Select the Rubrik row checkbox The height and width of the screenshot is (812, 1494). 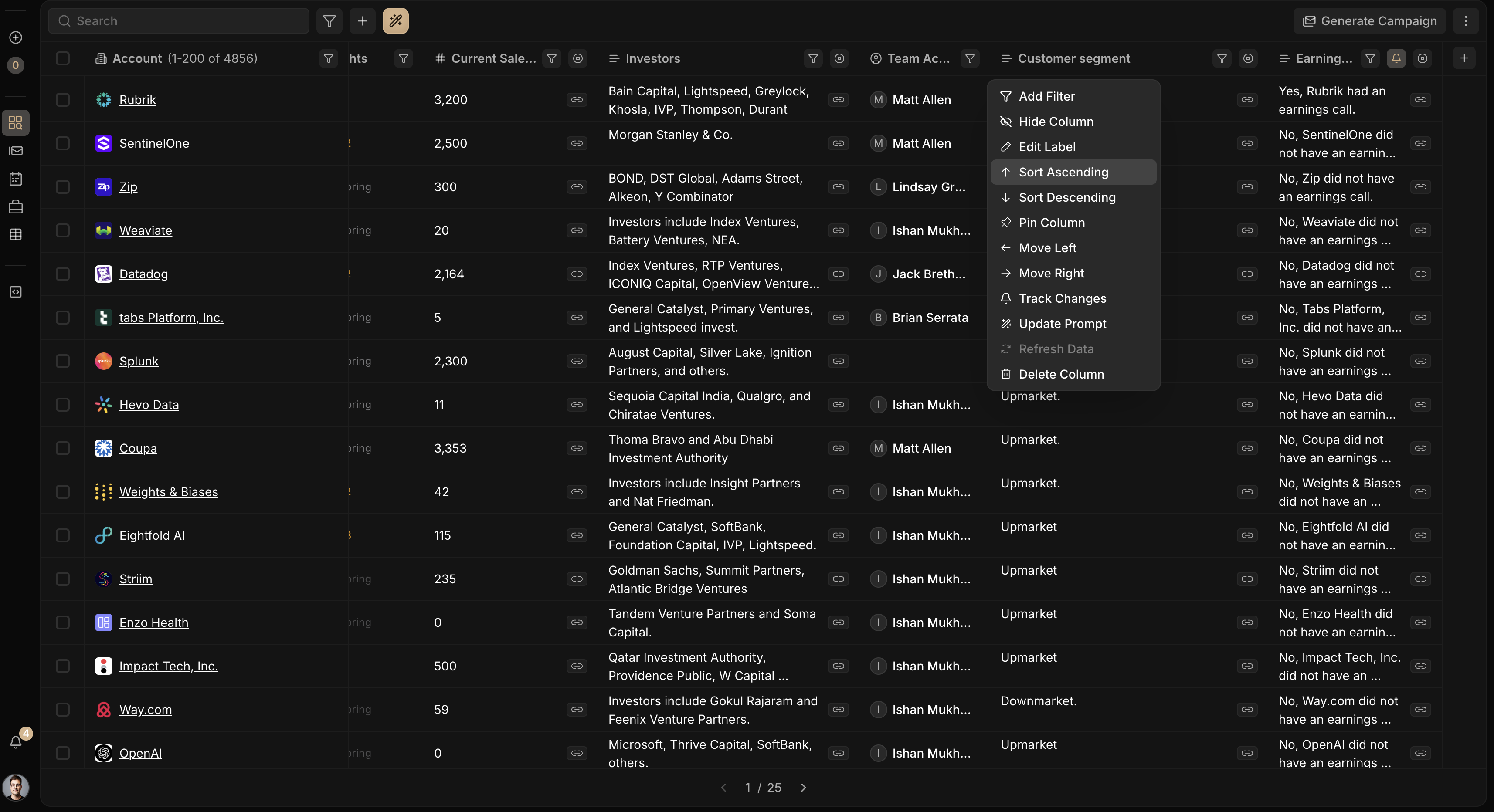coord(63,100)
